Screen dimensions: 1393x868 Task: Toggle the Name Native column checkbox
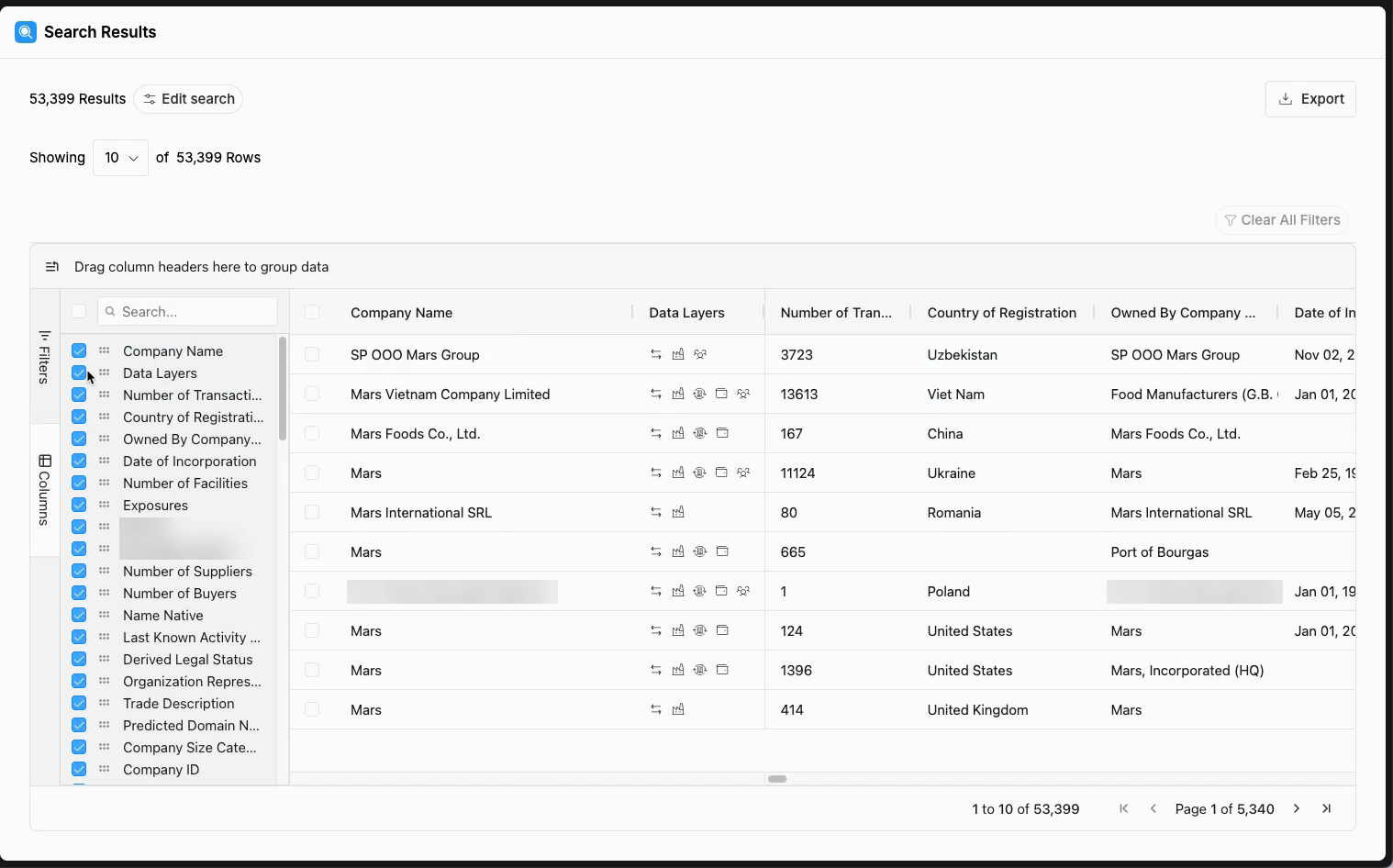[79, 615]
